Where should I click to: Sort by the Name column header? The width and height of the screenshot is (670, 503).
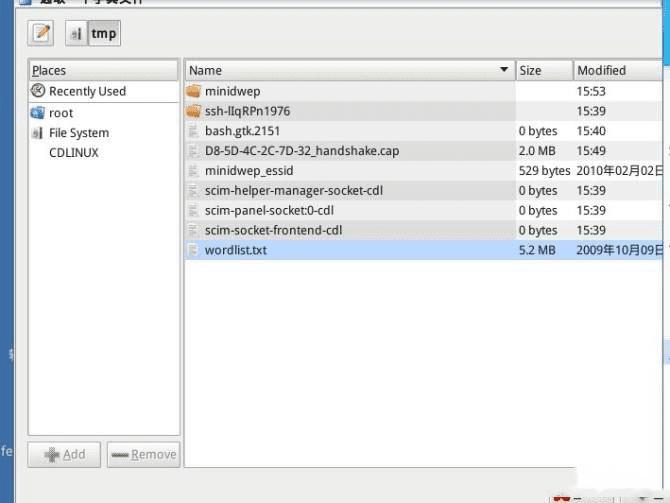click(350, 71)
